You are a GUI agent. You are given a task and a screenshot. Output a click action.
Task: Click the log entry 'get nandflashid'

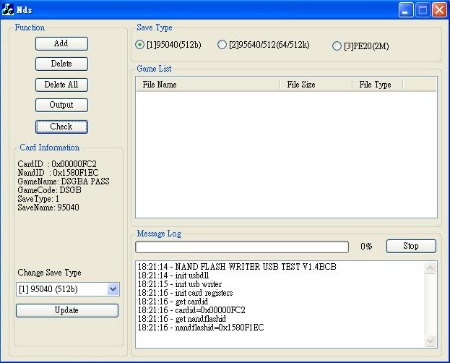(182, 319)
